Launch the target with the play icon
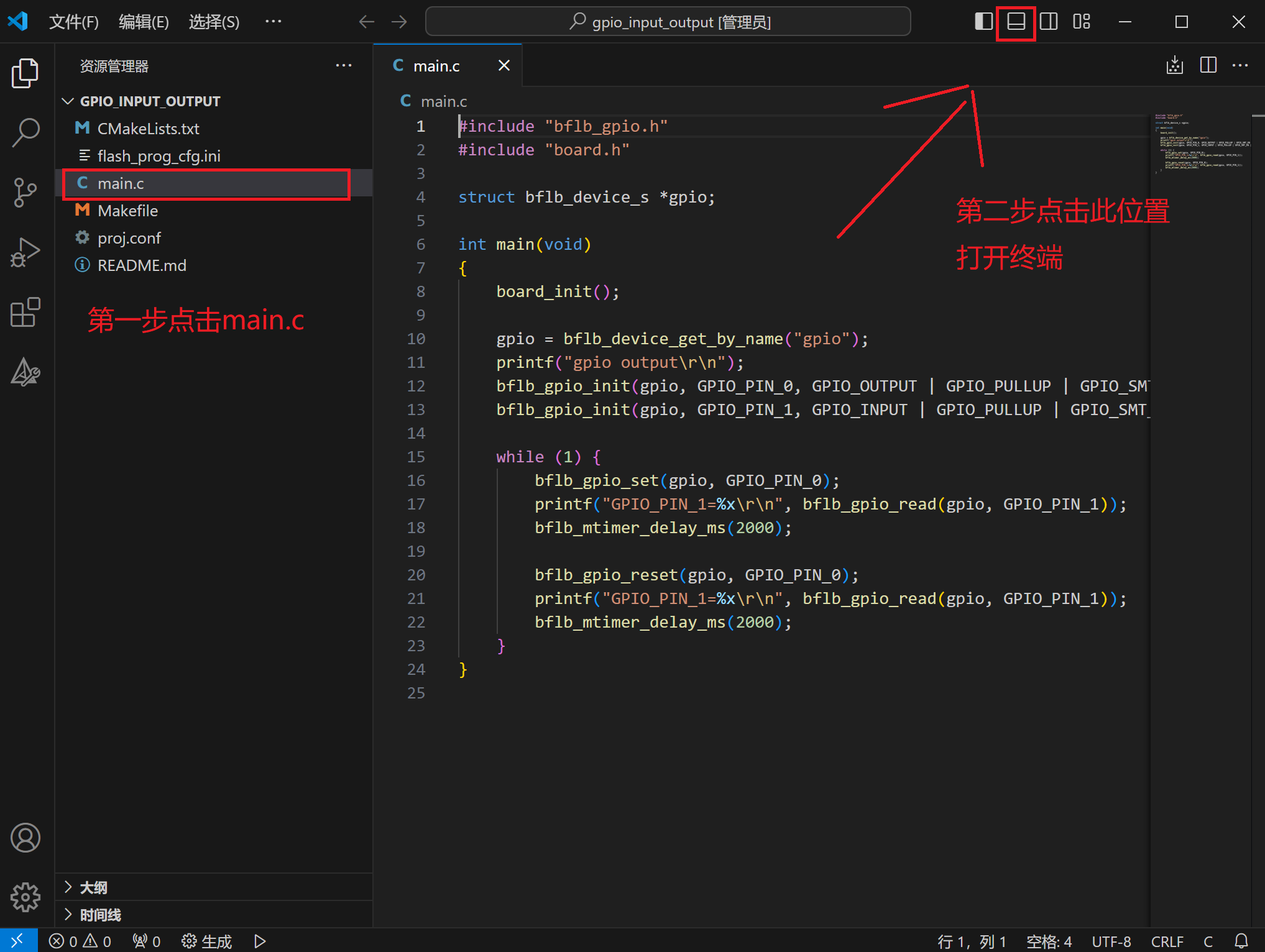Screen dimensions: 1265x952 pyautogui.click(x=260, y=941)
